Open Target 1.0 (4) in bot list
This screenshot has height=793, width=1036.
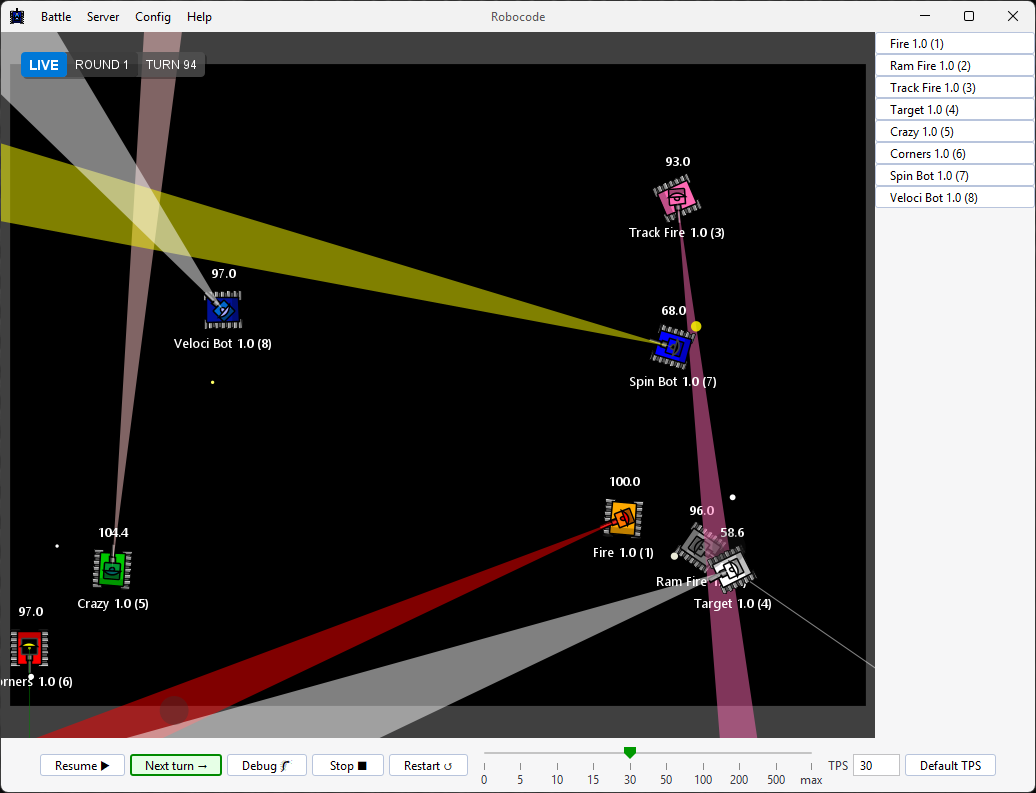955,110
